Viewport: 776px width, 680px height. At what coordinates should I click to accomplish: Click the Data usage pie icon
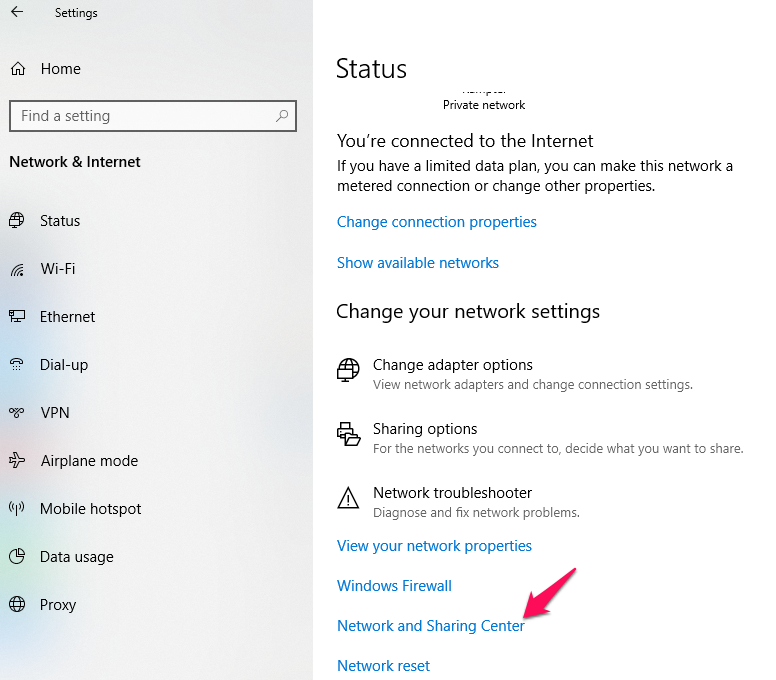(x=17, y=557)
